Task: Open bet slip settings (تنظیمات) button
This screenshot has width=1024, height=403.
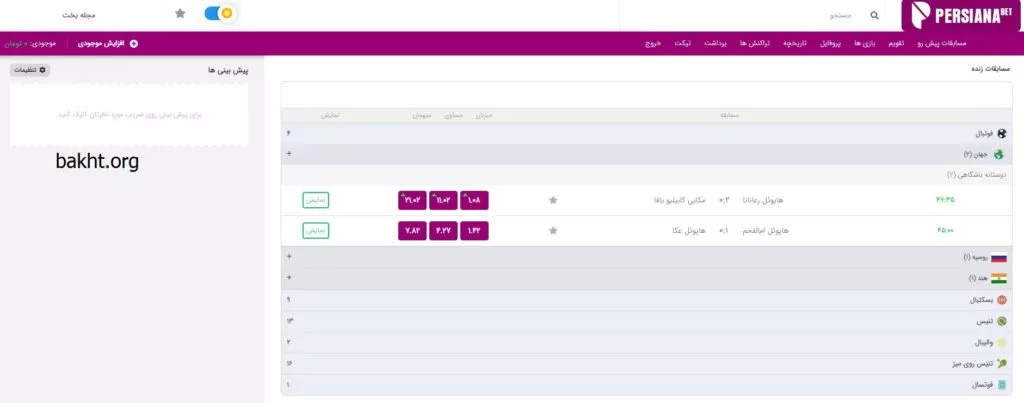Action: (29, 70)
